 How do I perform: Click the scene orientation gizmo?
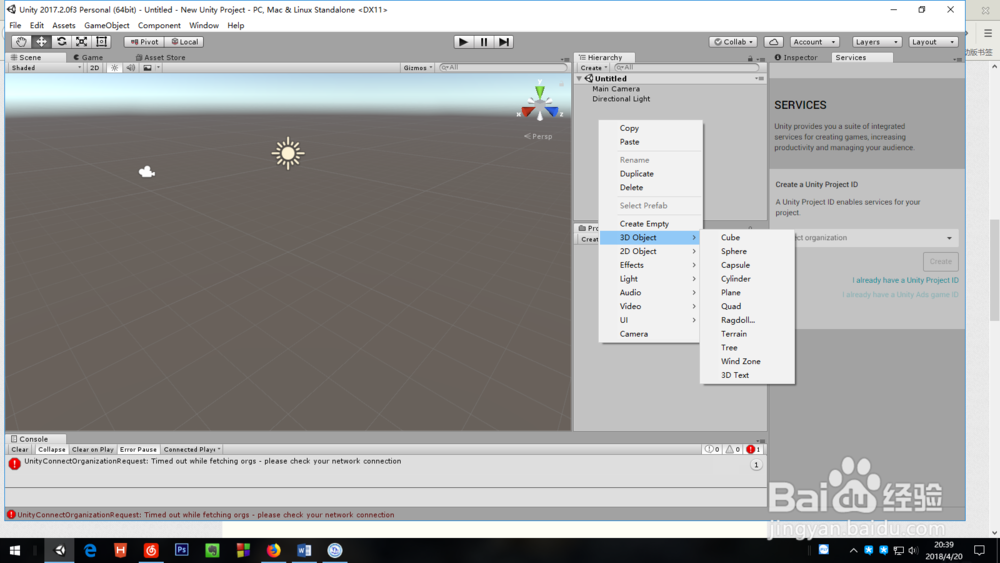(540, 103)
